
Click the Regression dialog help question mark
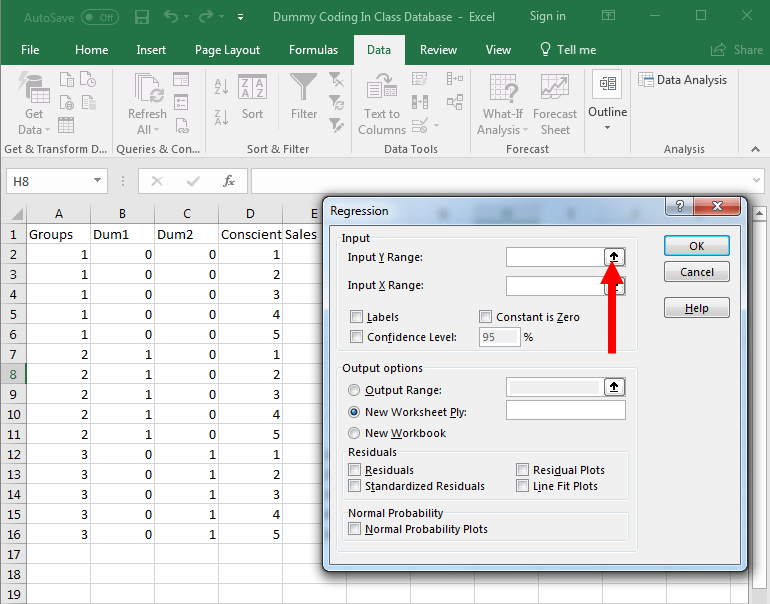click(680, 206)
